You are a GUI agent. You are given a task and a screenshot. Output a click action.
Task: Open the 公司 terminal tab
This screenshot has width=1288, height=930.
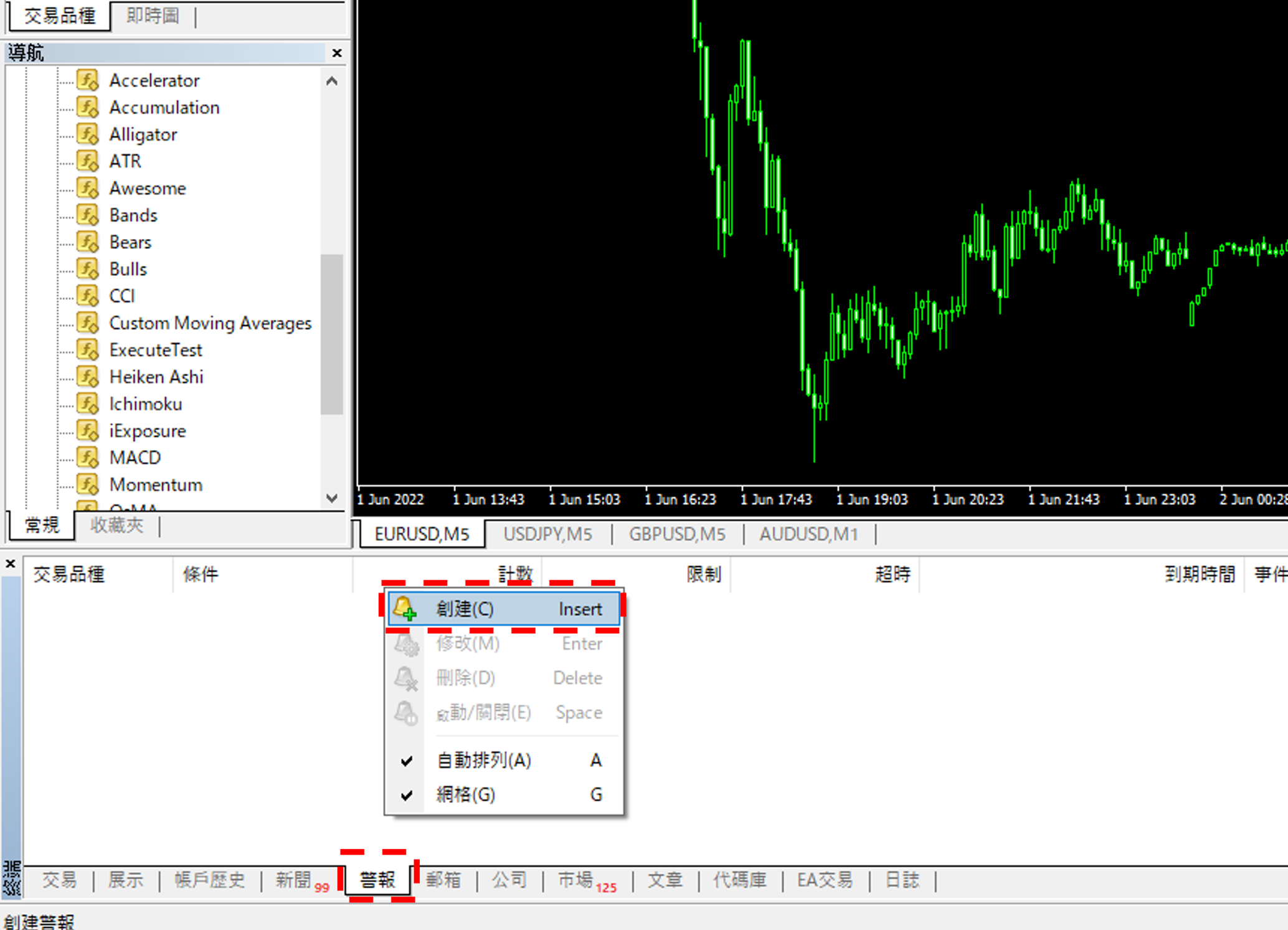(x=509, y=880)
